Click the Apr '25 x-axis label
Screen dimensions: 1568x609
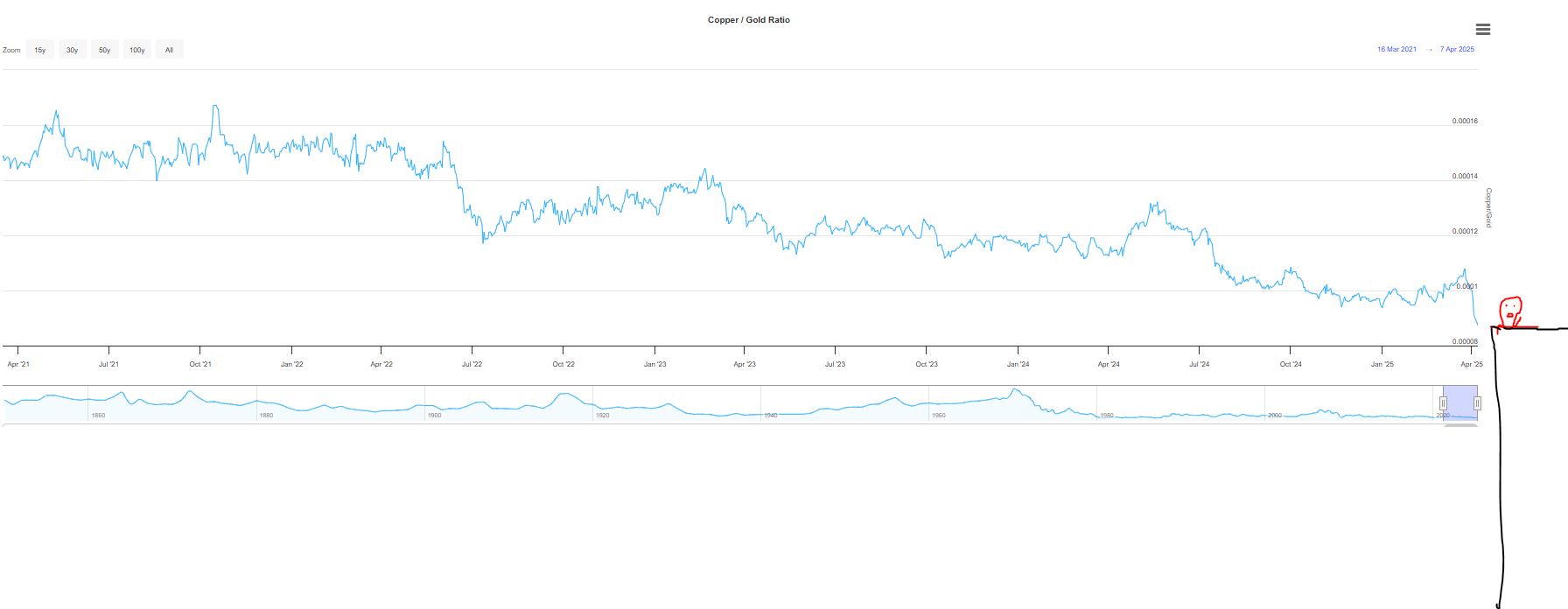(x=1472, y=364)
